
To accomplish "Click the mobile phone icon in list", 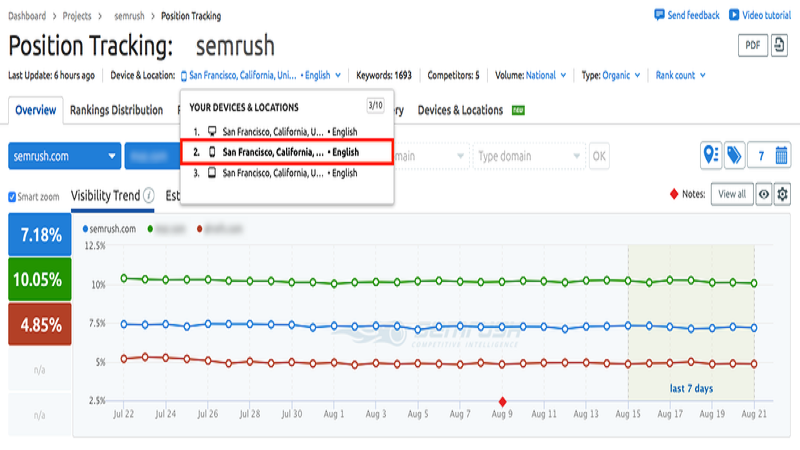I will tap(212, 152).
